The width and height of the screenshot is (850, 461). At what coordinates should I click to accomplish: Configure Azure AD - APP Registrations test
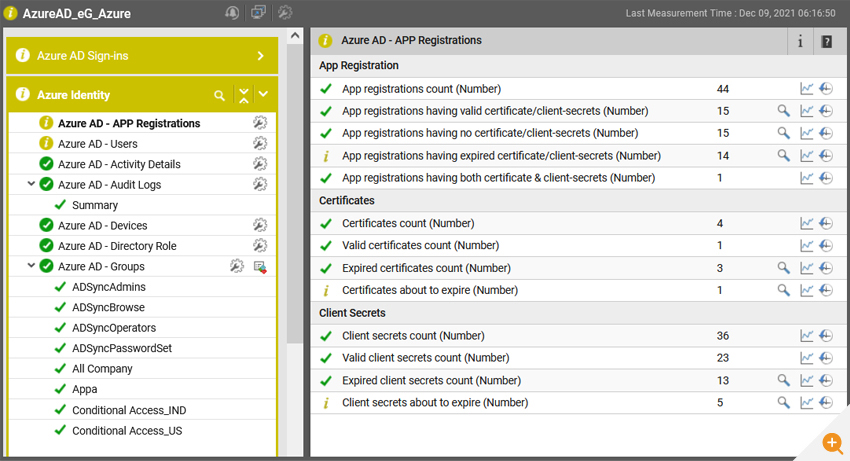pos(260,123)
